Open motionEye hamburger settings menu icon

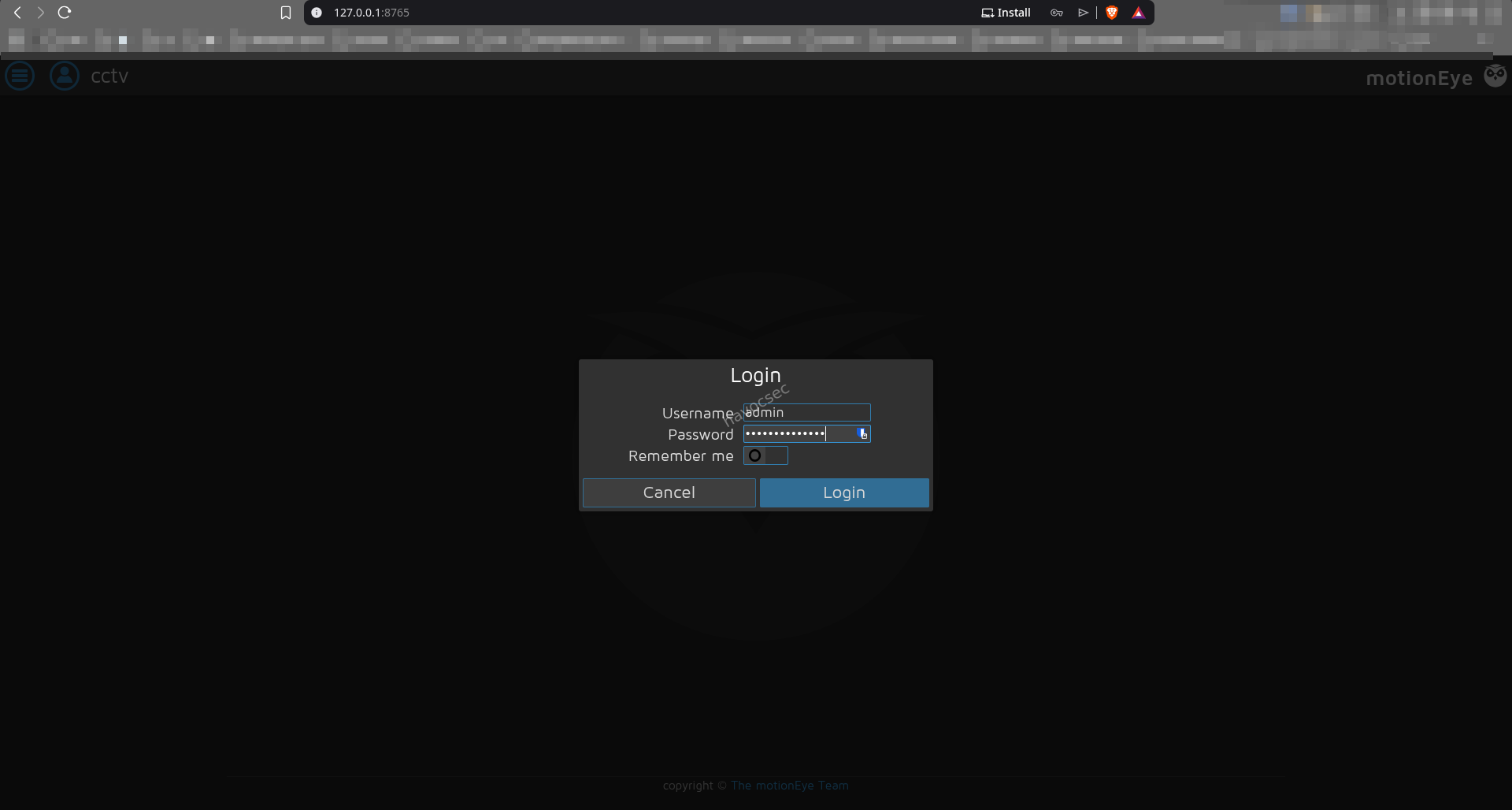click(20, 76)
